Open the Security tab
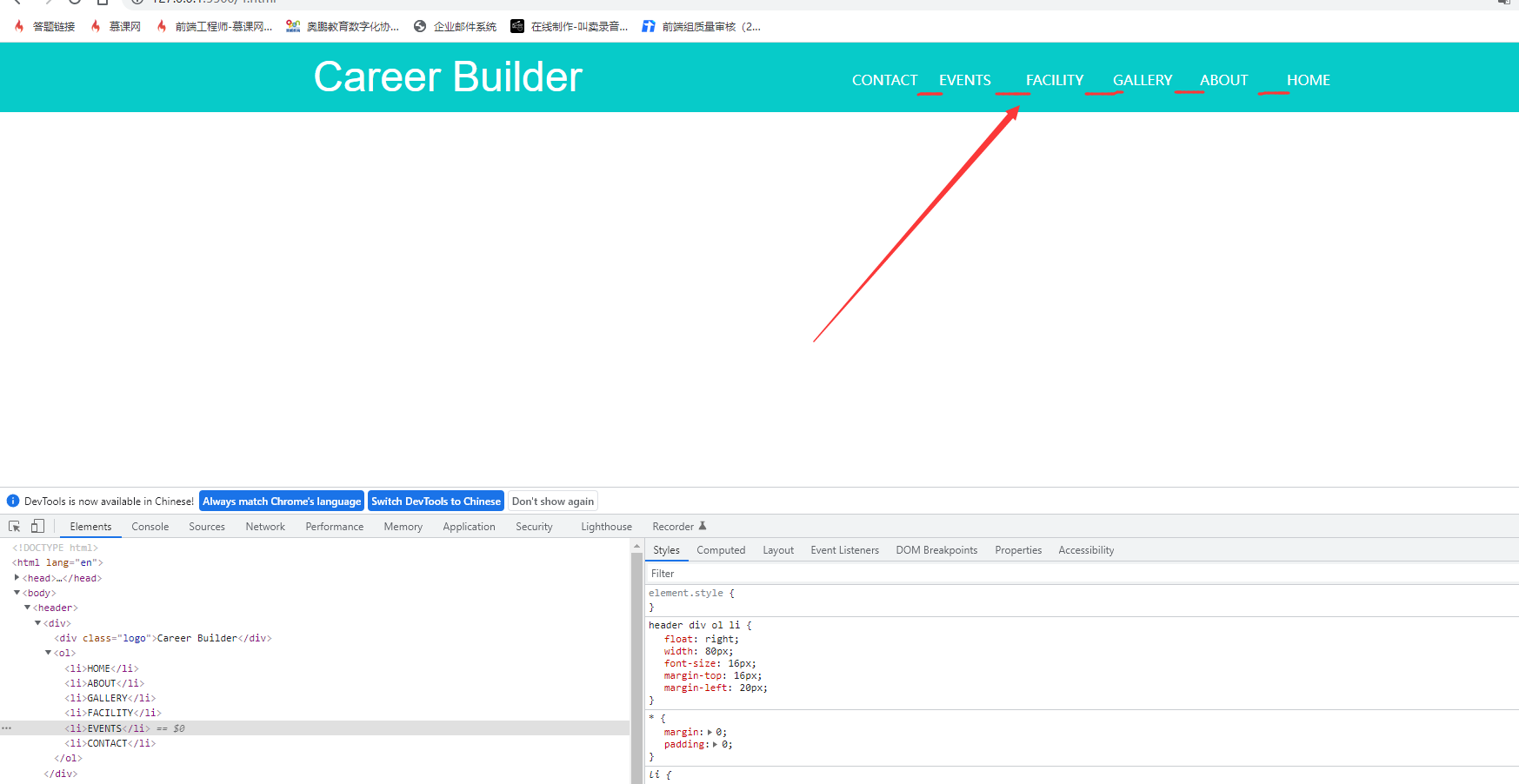The width and height of the screenshot is (1519, 784). (x=534, y=527)
